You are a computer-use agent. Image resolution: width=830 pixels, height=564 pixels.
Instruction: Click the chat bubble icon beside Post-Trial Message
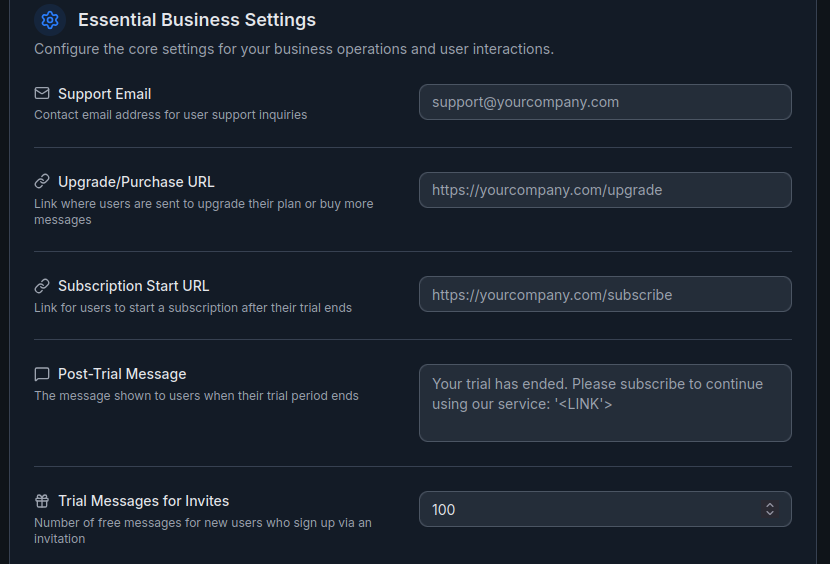42,374
